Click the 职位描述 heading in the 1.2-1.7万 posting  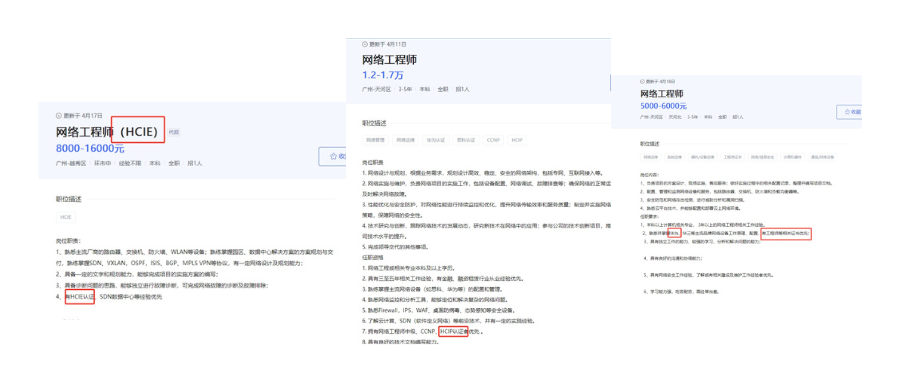pos(374,123)
